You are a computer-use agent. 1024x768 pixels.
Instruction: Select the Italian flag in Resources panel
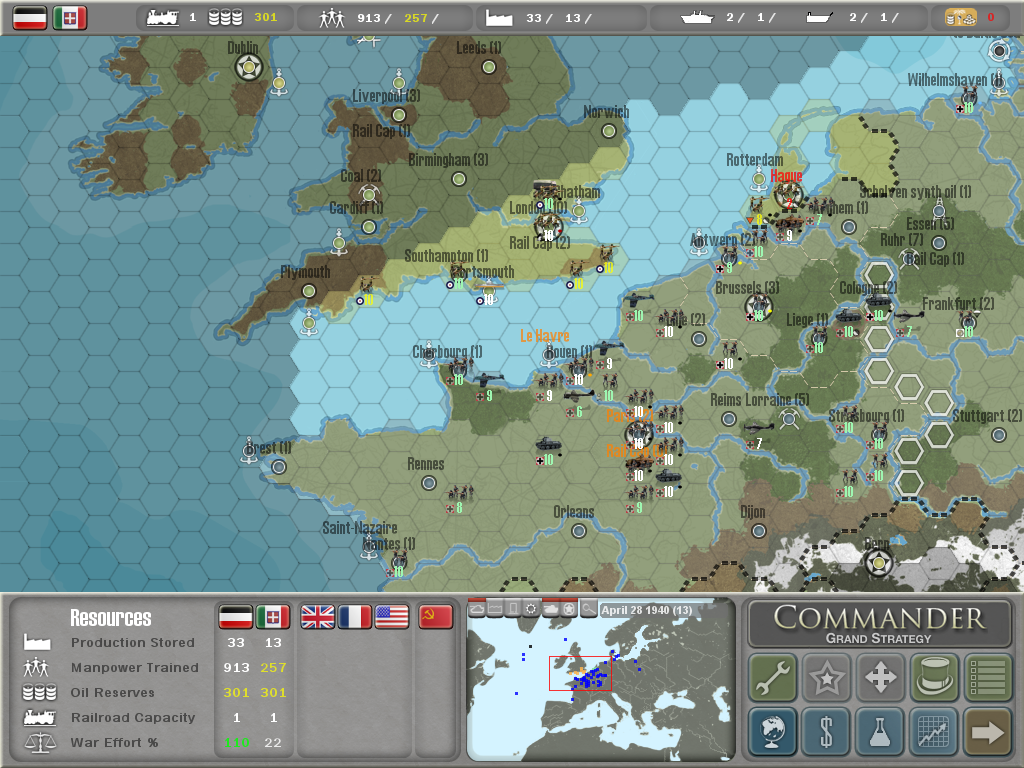coord(272,616)
